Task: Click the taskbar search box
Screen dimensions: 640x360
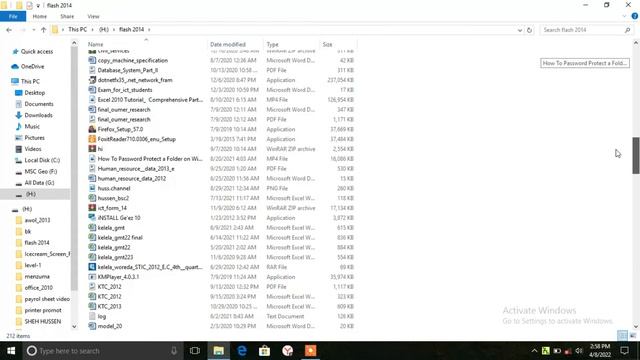Action: click(x=102, y=351)
